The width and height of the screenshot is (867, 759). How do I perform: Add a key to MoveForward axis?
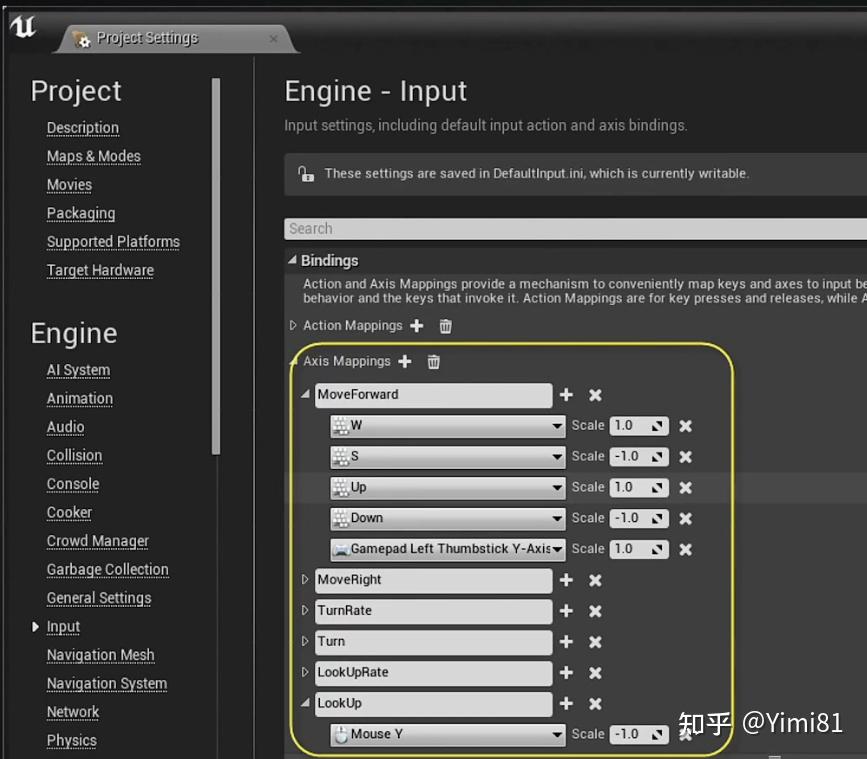(566, 395)
